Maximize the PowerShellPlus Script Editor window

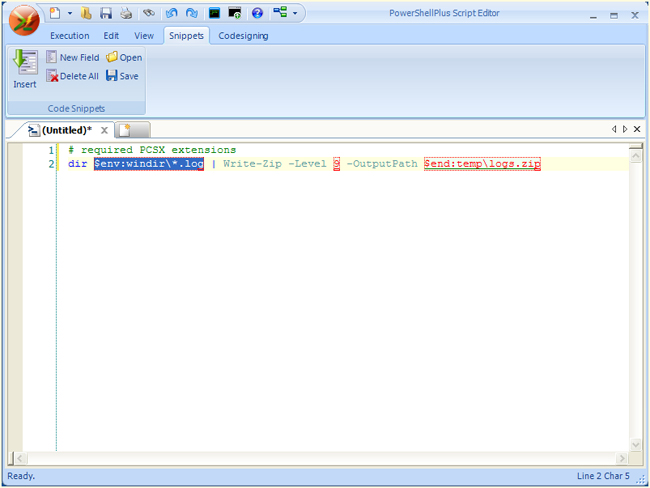click(x=614, y=16)
